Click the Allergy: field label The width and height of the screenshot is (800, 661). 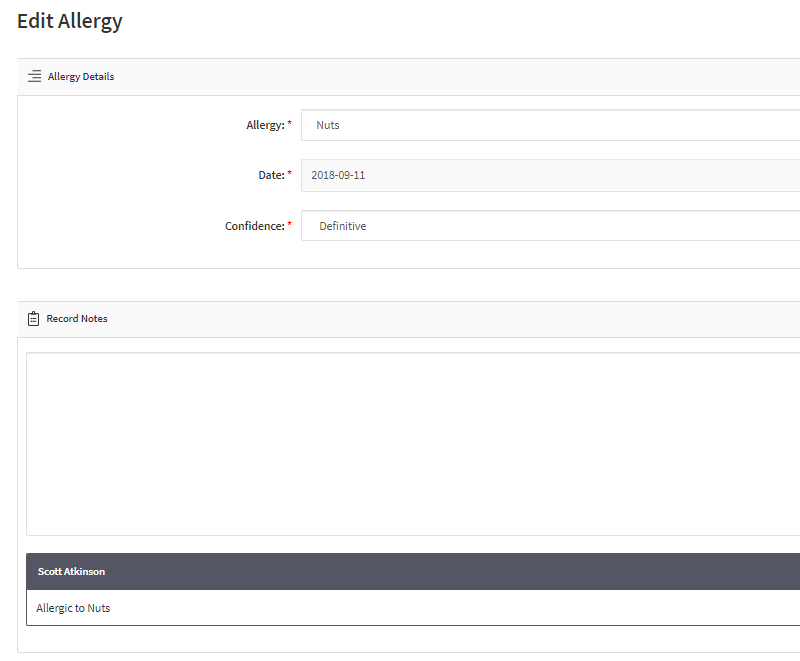coord(265,125)
